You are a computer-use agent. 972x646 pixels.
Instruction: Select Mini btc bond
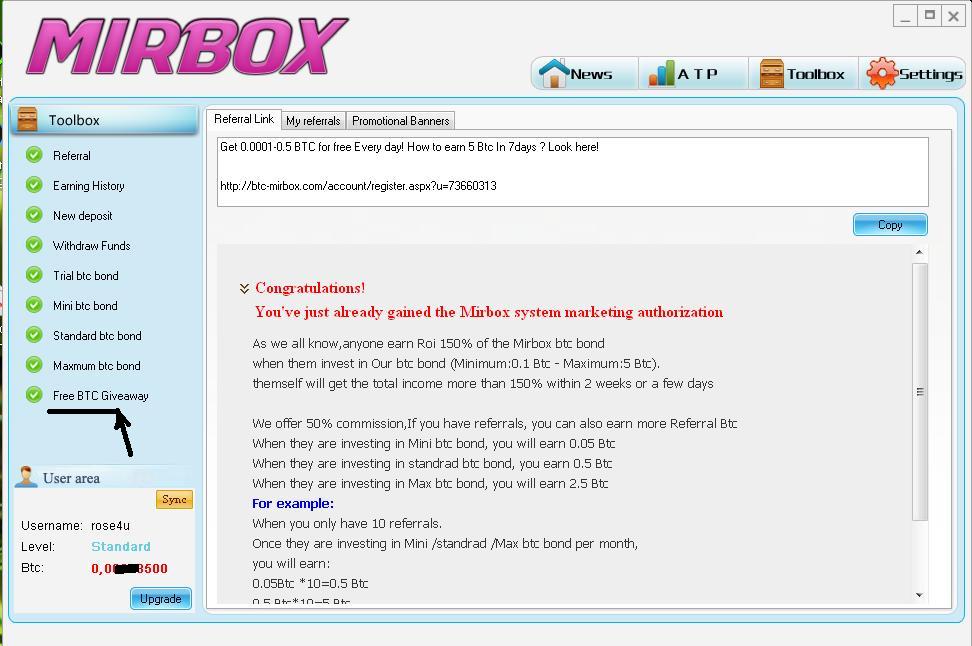point(85,306)
